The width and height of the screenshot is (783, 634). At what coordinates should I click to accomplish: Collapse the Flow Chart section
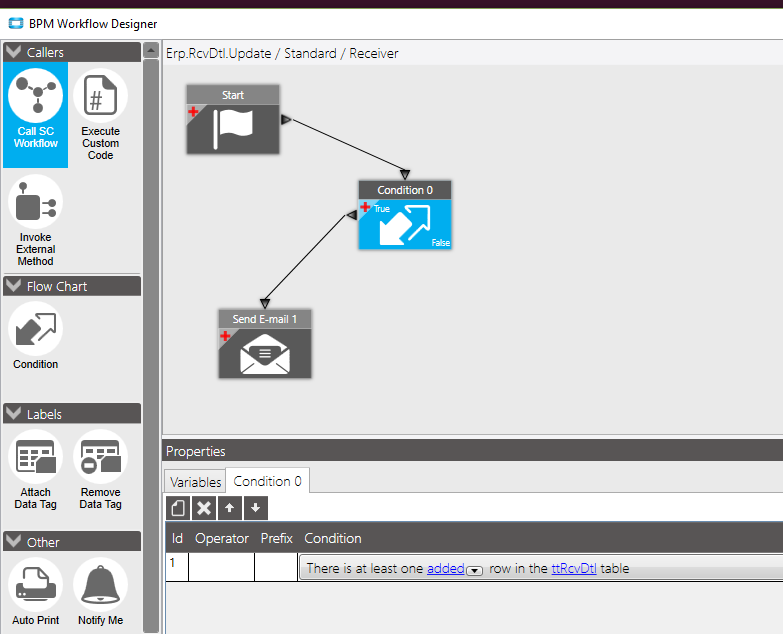point(13,286)
